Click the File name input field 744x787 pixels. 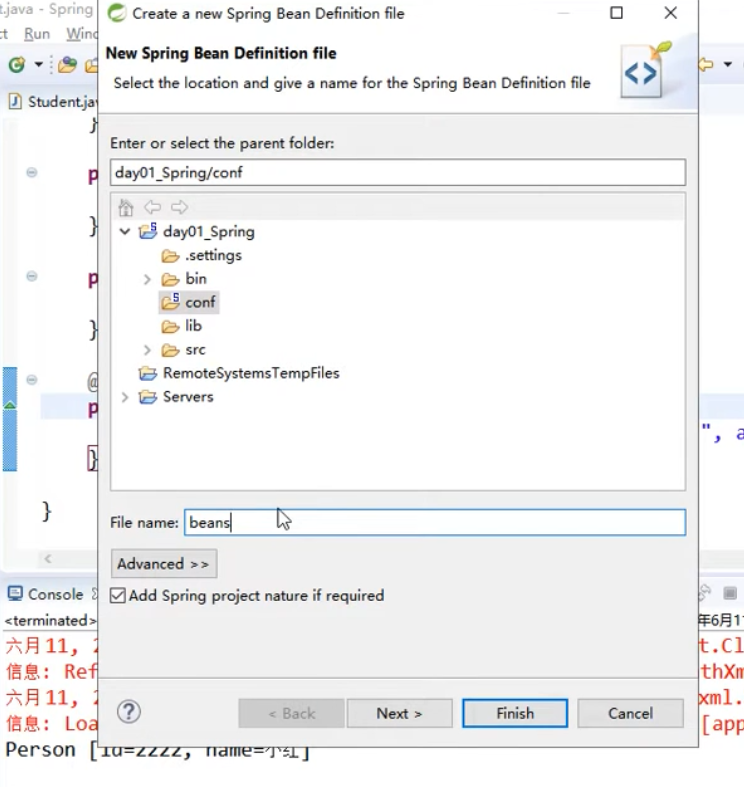[x=435, y=522]
